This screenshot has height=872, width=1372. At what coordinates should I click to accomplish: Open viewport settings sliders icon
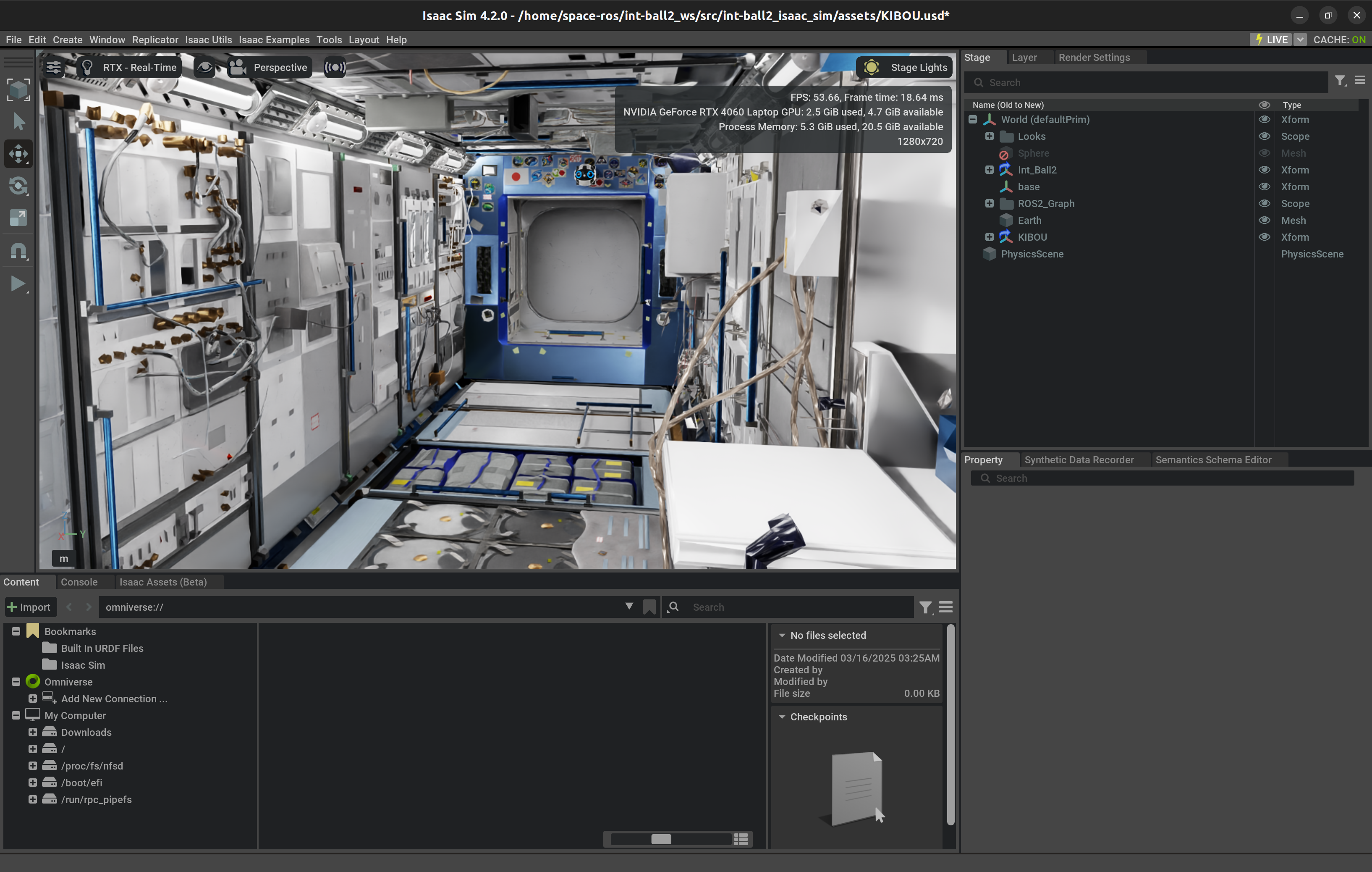tap(54, 68)
